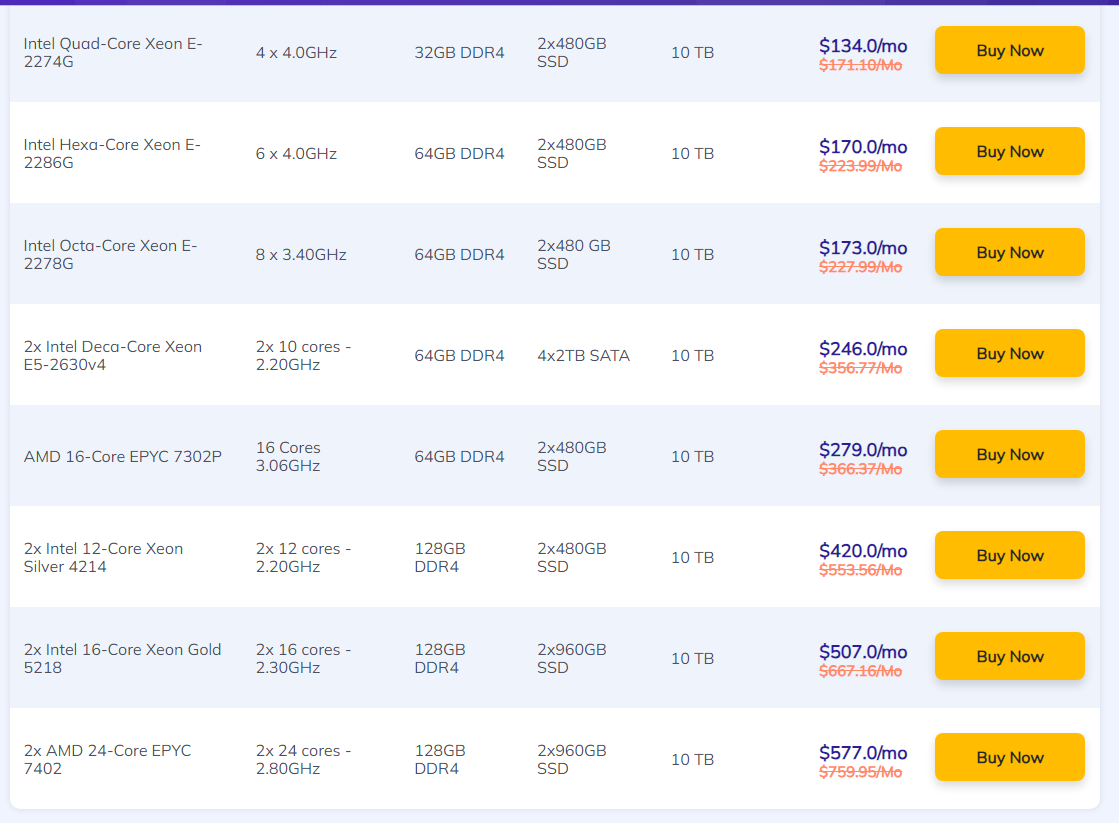Click the $246.0/mo price
Screen dimensions: 1119x823
[x=863, y=349]
